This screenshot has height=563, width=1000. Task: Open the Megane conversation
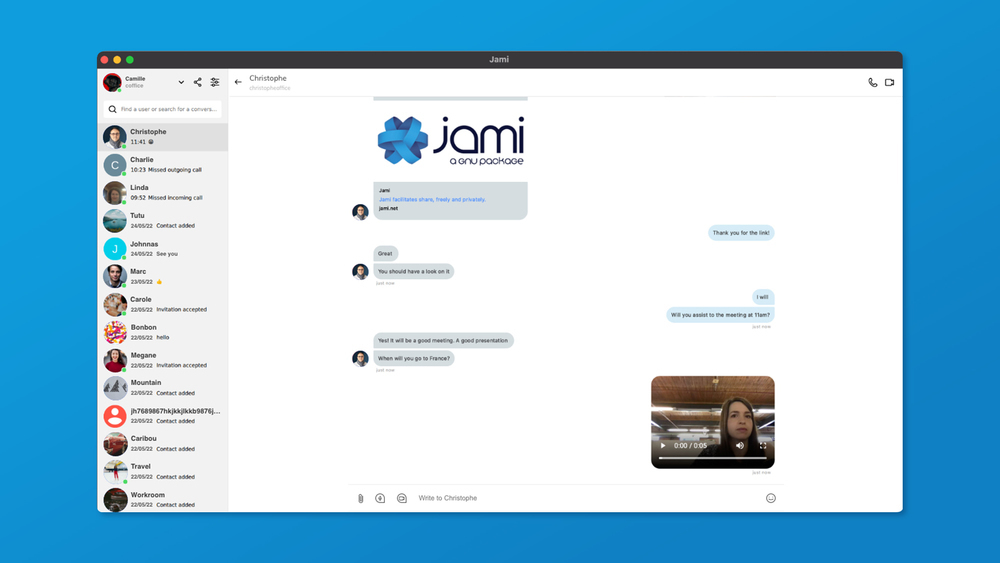(x=163, y=360)
